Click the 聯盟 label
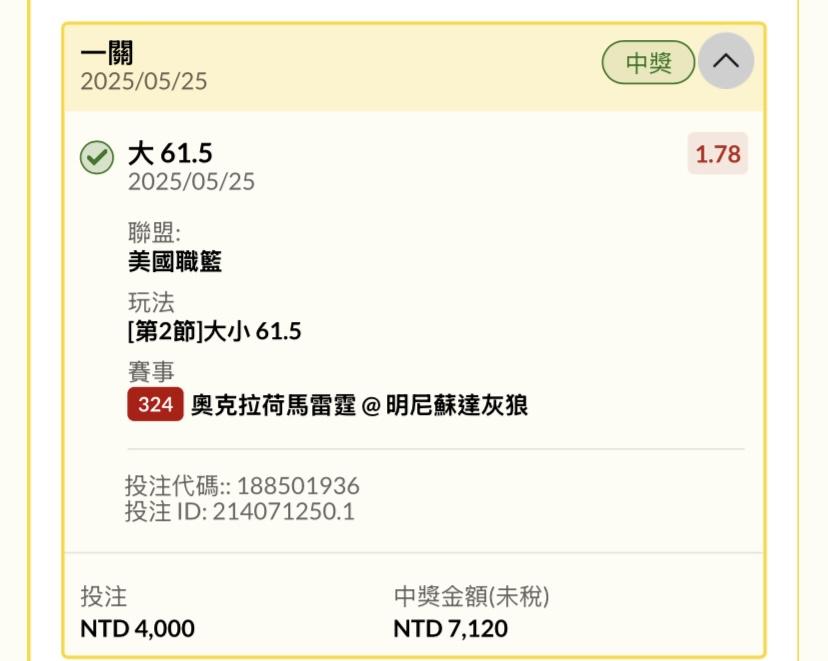 click(154, 232)
